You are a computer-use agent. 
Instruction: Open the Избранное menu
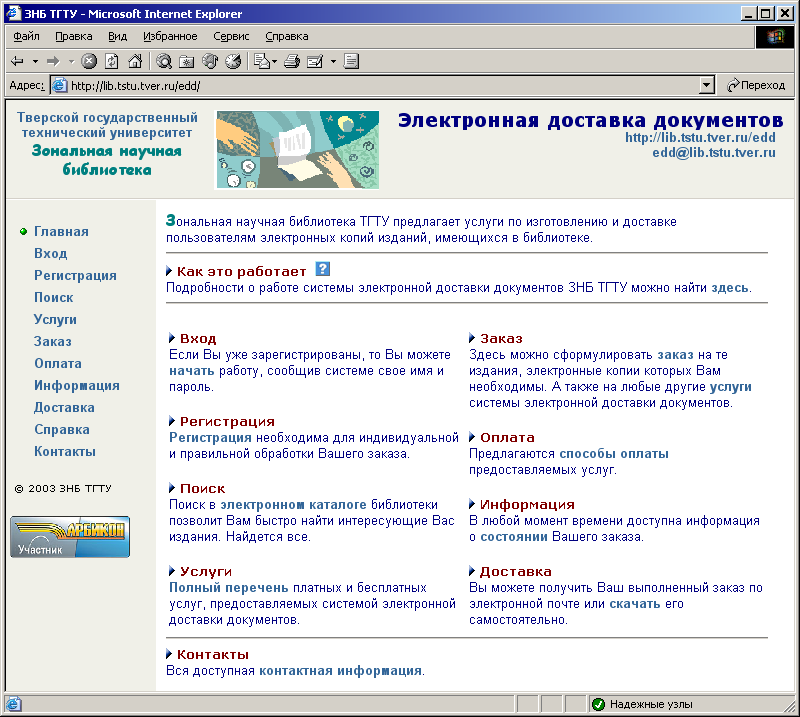coord(170,36)
